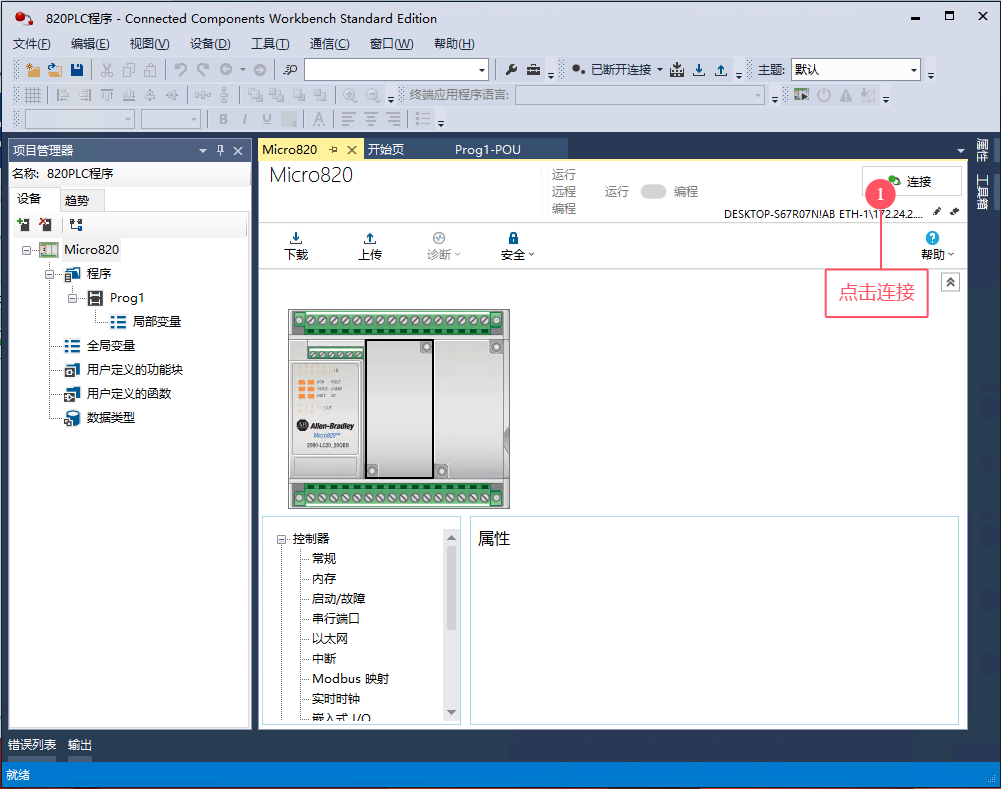Click the small upload arrow toolbar icon

tap(721, 70)
